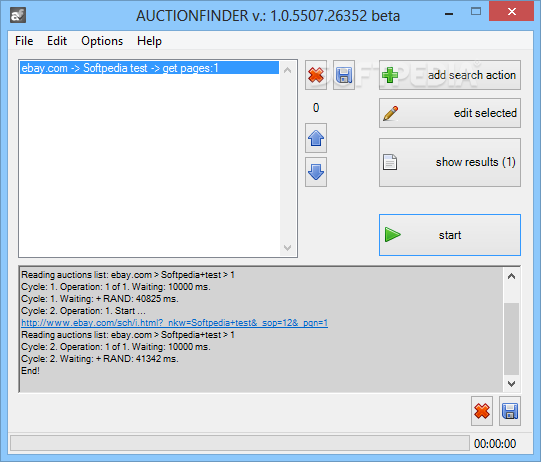Click the log panel scroll up arrow
The height and width of the screenshot is (462, 541).
point(511,276)
